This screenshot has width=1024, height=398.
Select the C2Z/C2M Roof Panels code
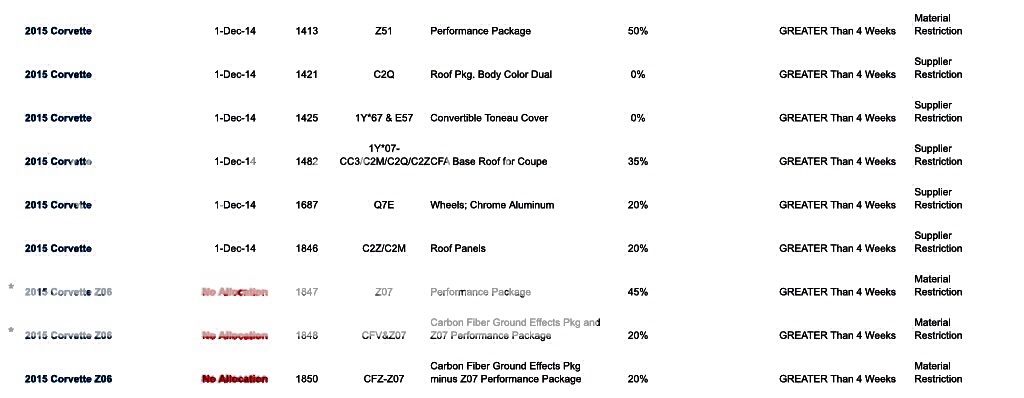(383, 248)
